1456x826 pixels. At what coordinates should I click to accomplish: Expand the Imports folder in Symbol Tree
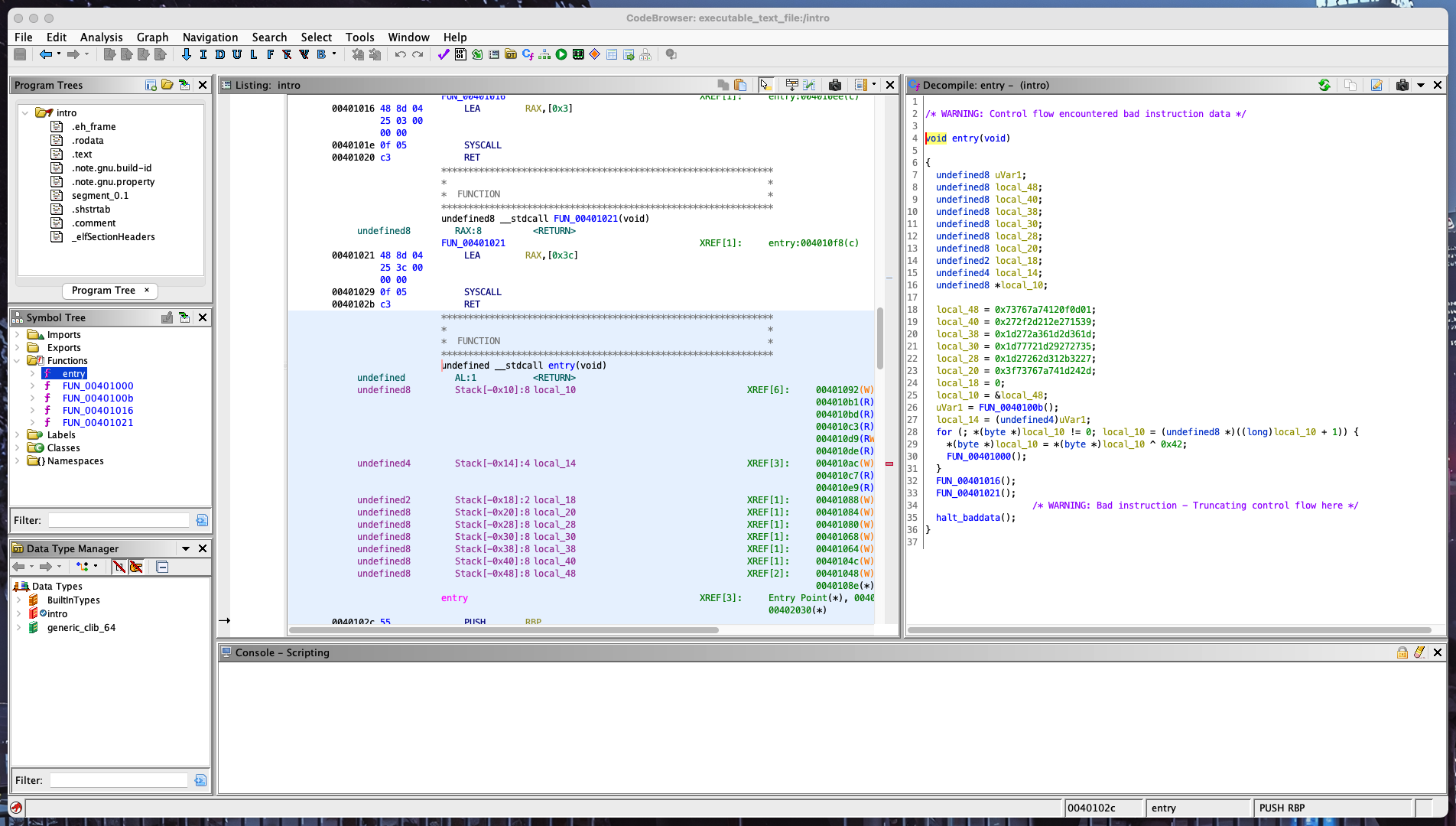click(x=17, y=334)
